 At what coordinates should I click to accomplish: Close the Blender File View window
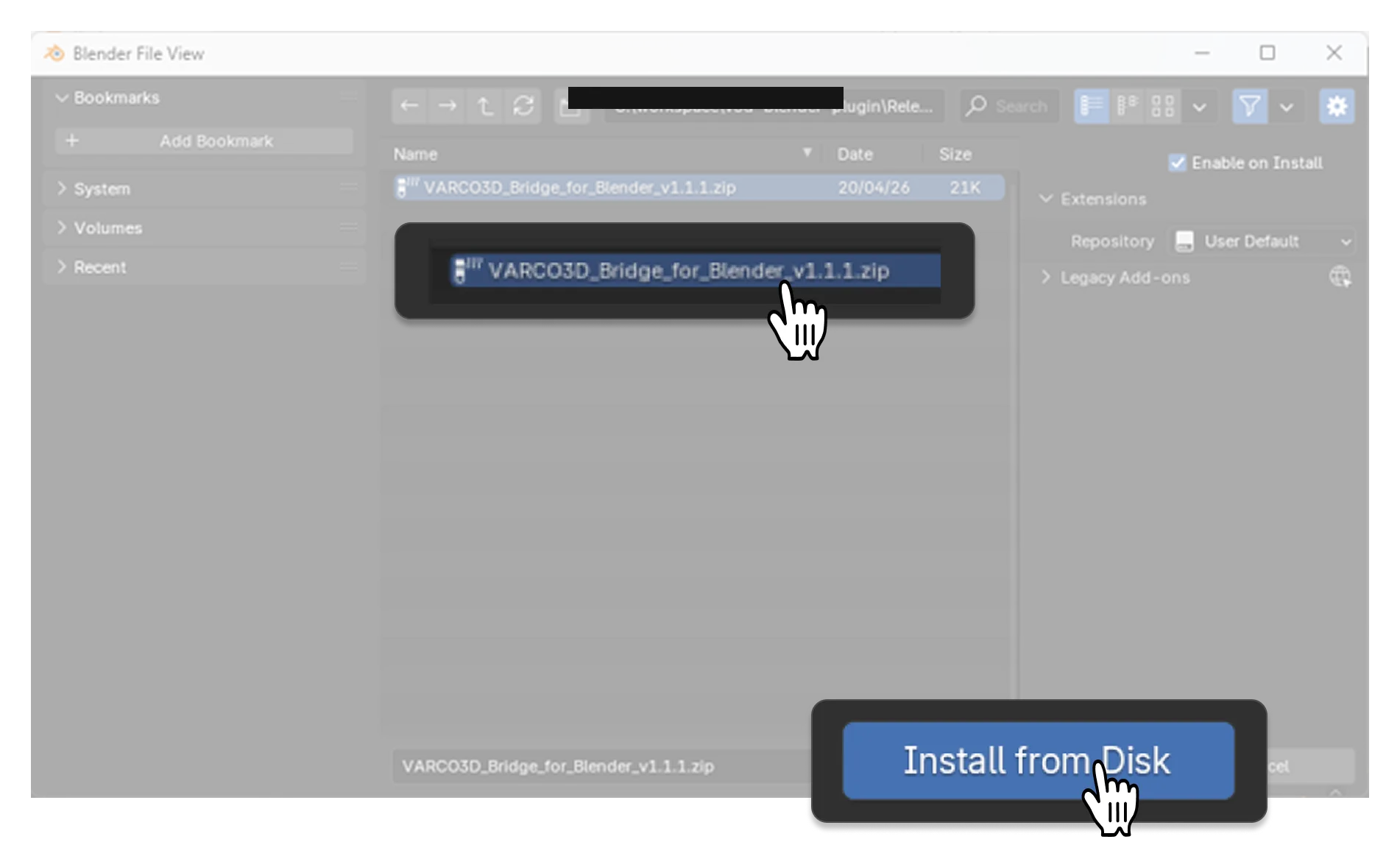pyautogui.click(x=1334, y=53)
